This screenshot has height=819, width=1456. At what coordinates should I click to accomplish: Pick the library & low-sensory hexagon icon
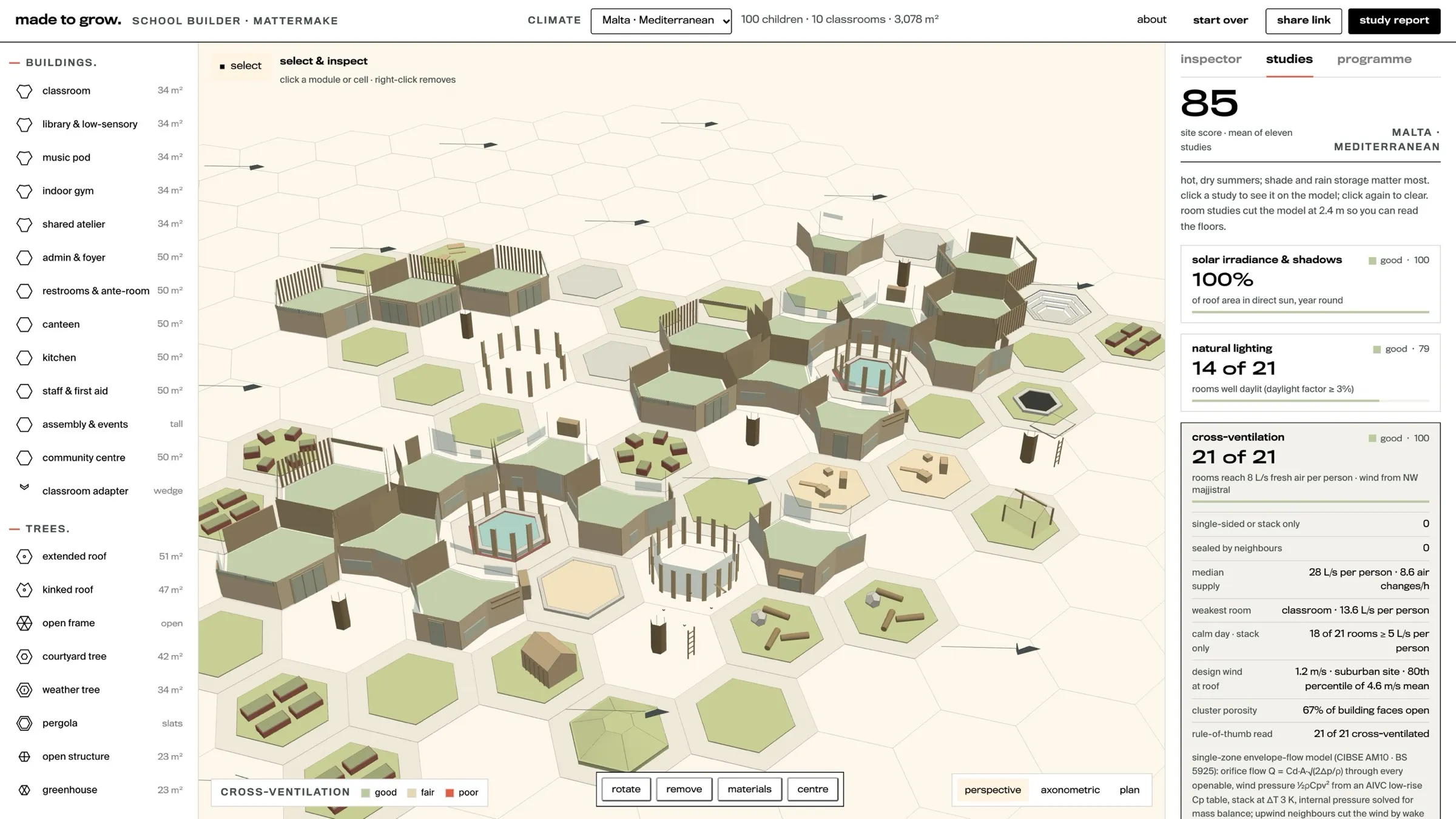point(24,124)
